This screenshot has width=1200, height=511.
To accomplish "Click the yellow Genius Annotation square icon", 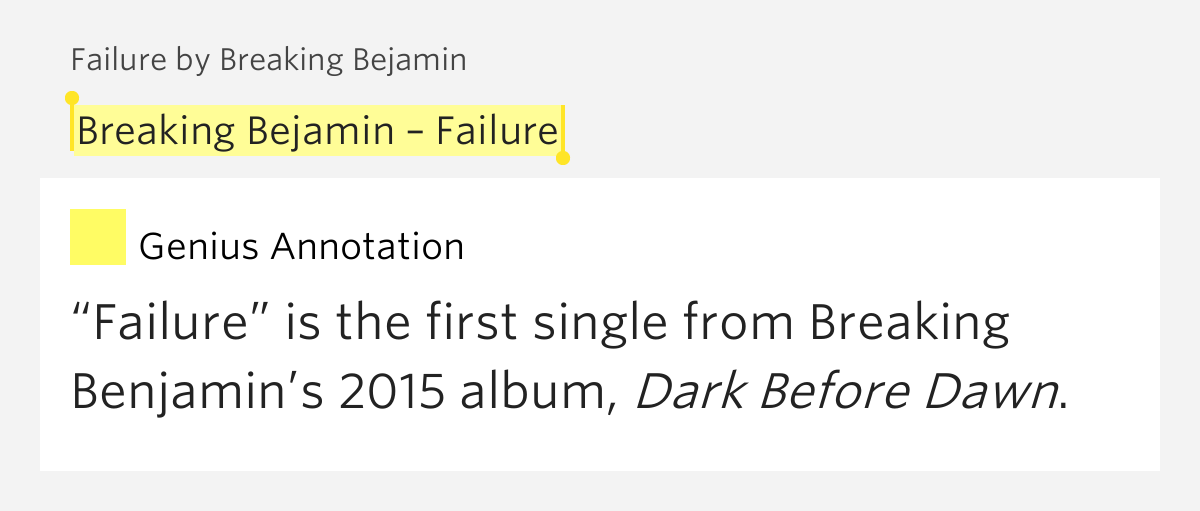I will point(98,237).
